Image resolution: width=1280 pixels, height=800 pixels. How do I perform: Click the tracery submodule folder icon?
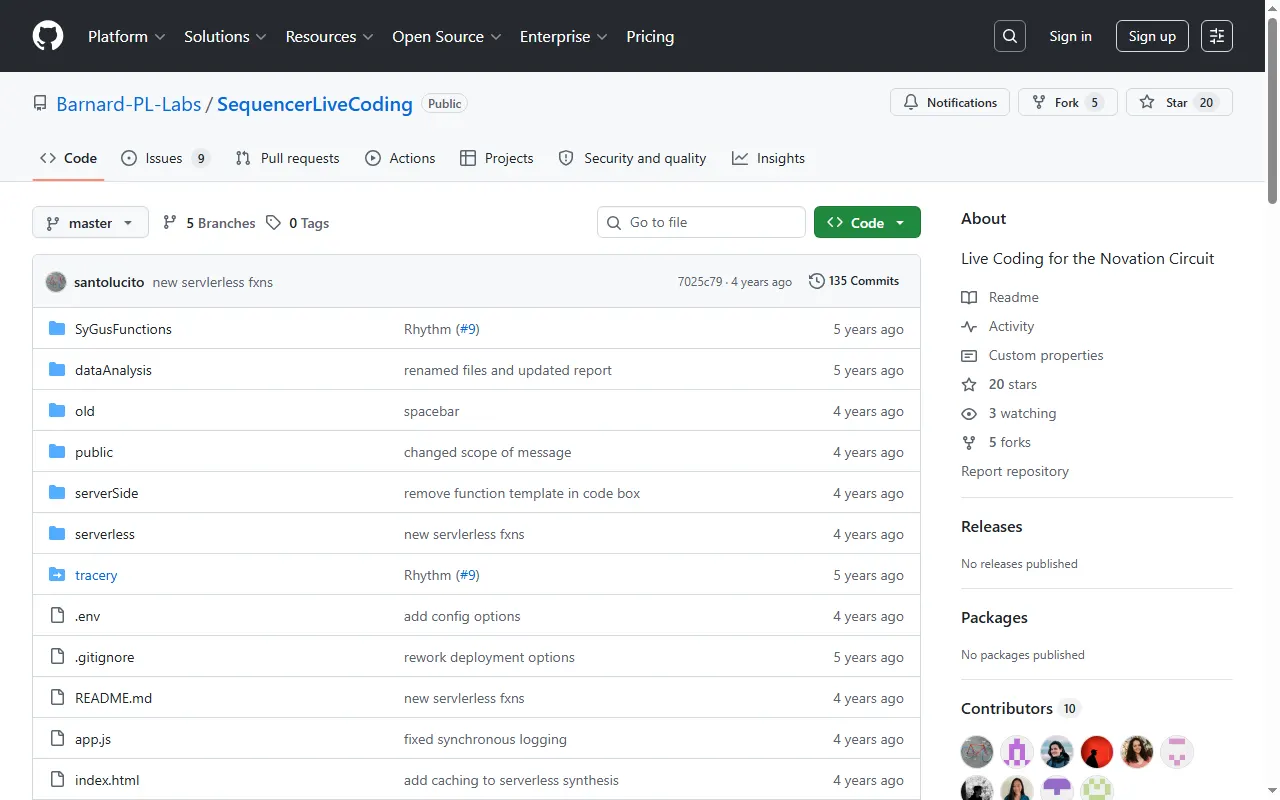coord(57,575)
